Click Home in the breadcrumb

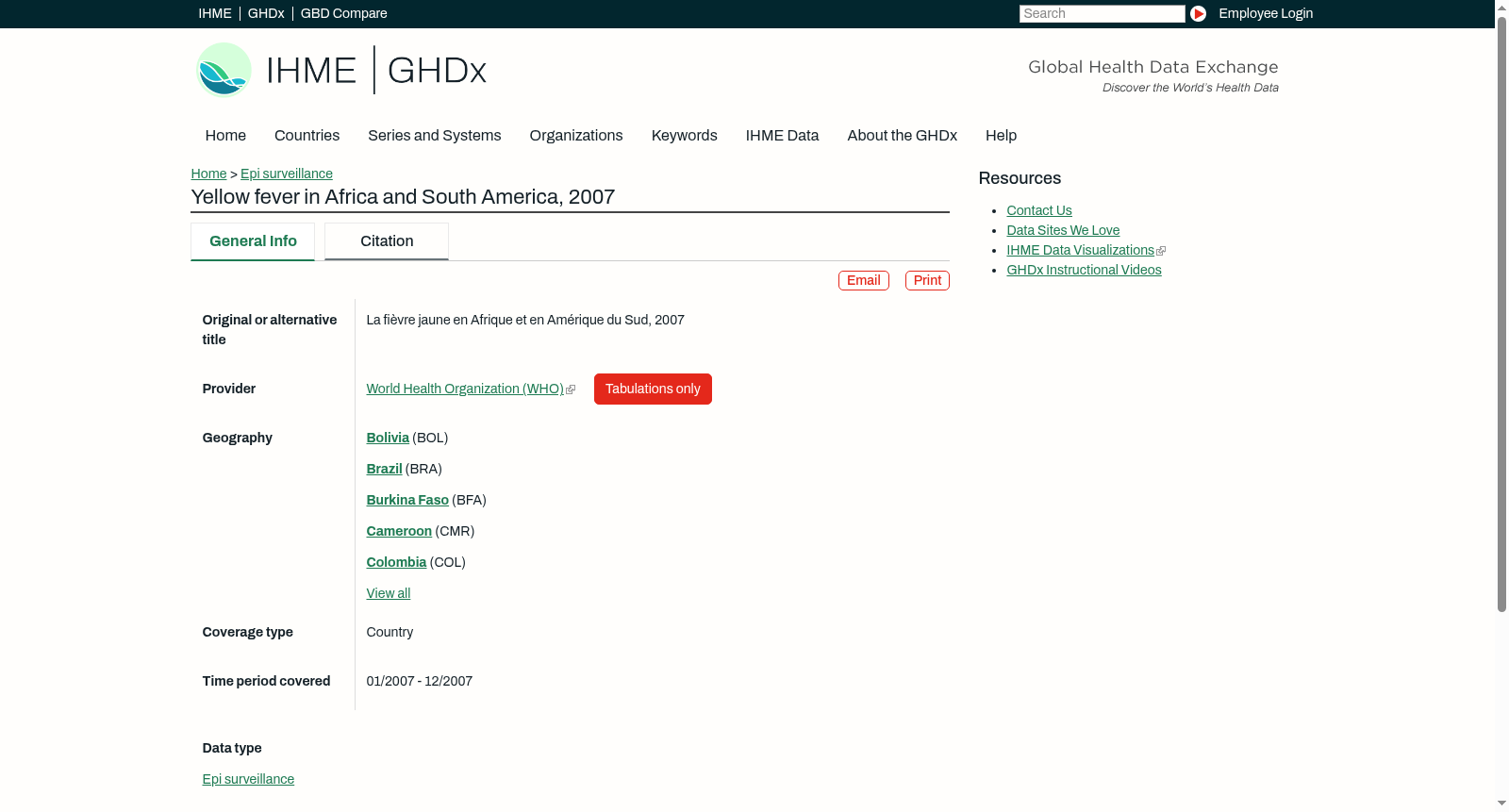208,174
